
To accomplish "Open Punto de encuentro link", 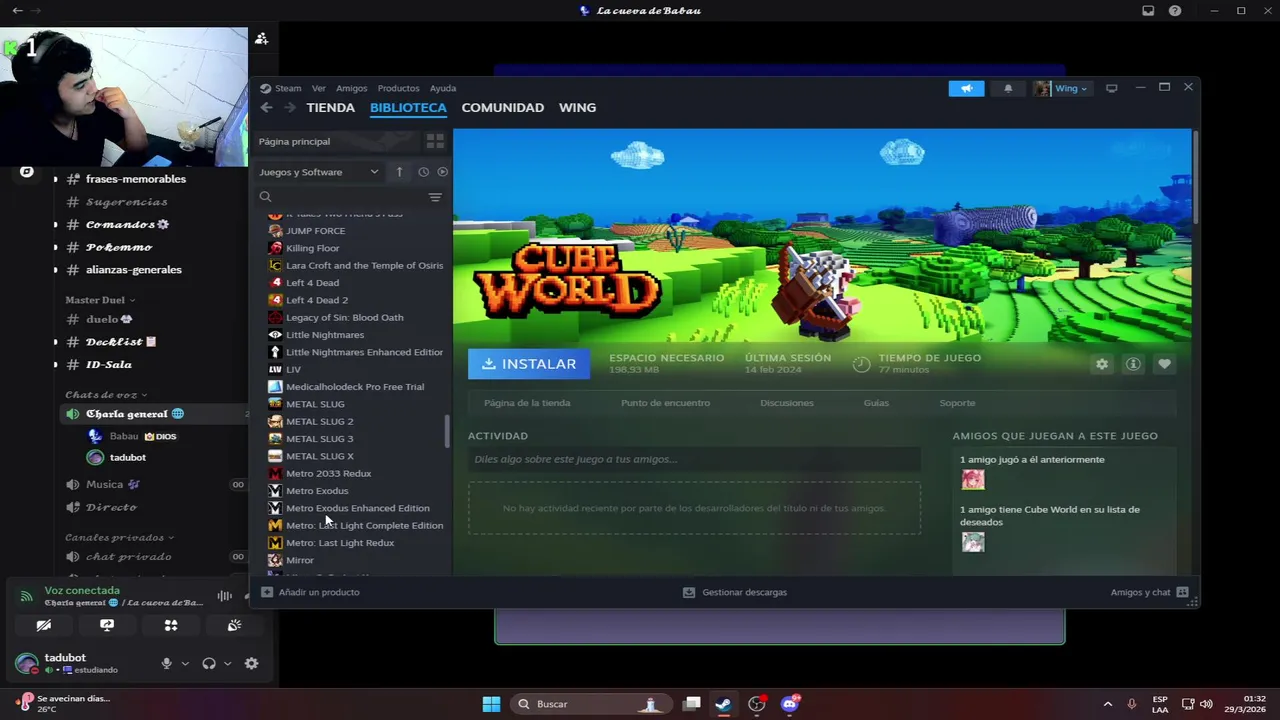I will coord(665,403).
